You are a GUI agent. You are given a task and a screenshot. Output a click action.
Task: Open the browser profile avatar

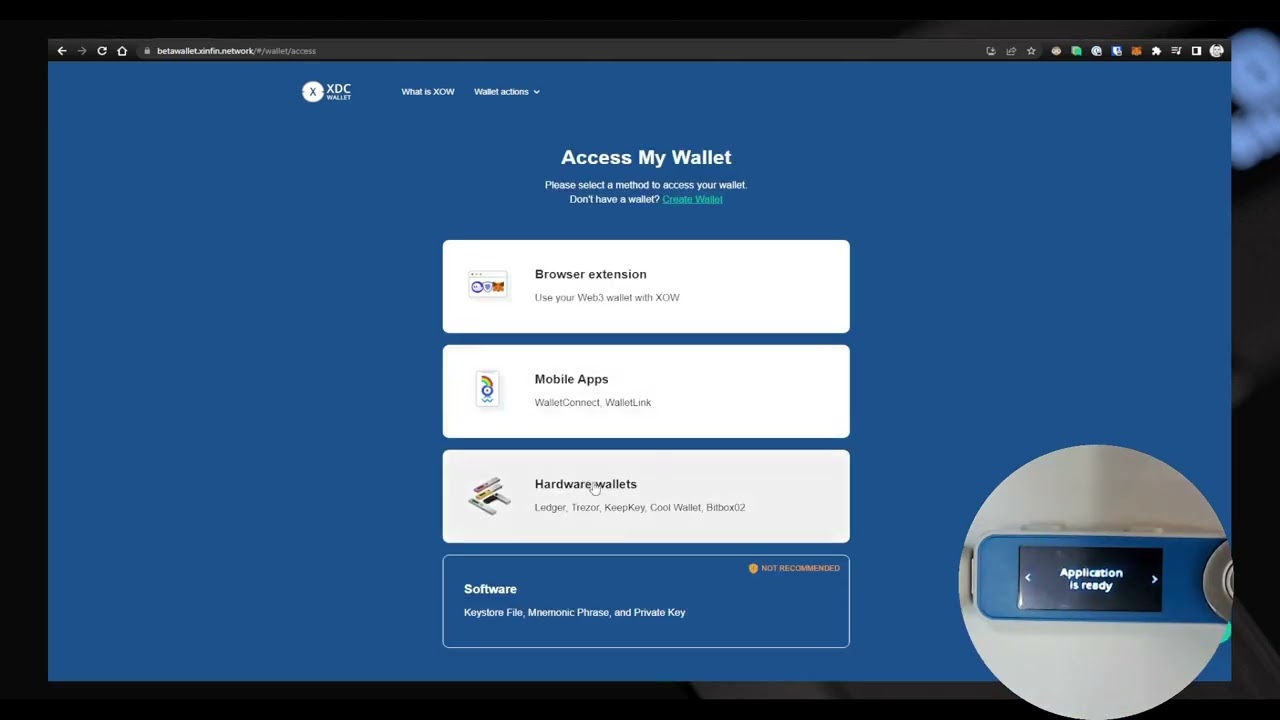1217,51
